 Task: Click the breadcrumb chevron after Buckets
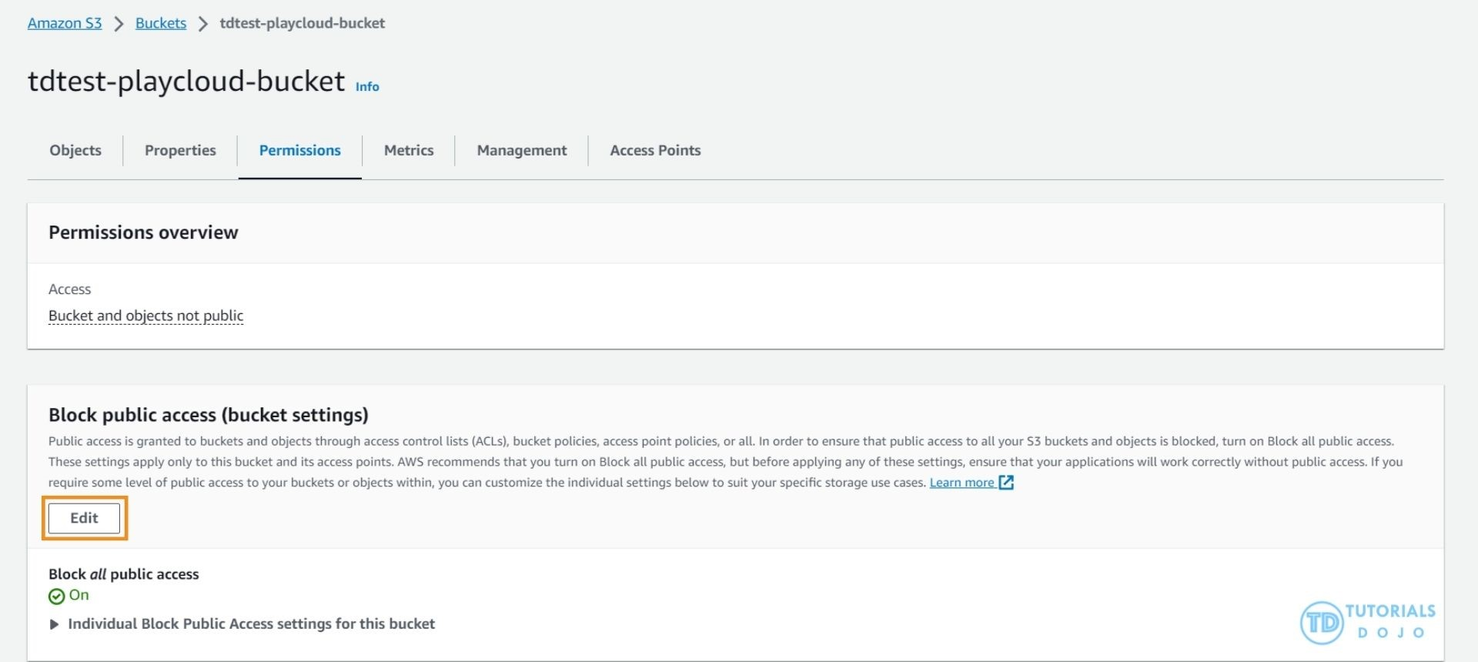pos(203,23)
